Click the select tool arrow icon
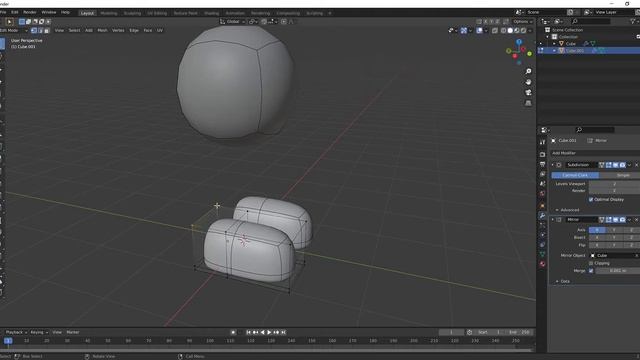Viewport: 640px width, 360px height. (x=9, y=22)
